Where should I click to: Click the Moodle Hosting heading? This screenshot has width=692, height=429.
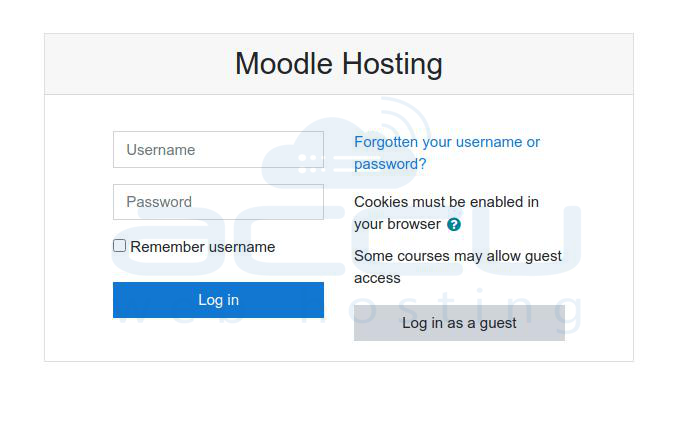(339, 64)
